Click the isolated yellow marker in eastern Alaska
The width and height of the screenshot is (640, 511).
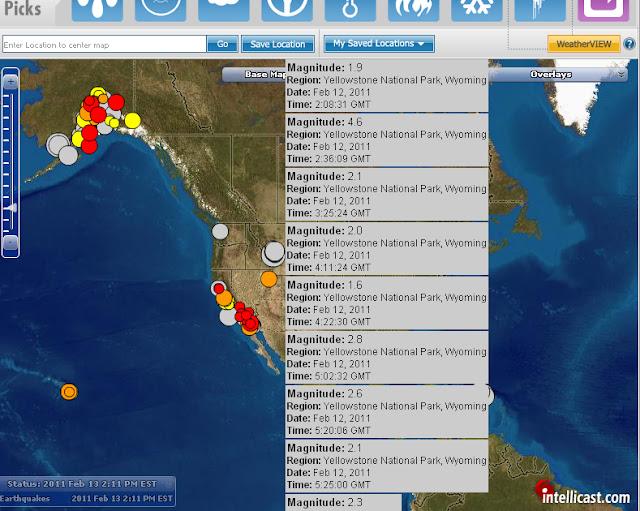pyautogui.click(x=132, y=120)
